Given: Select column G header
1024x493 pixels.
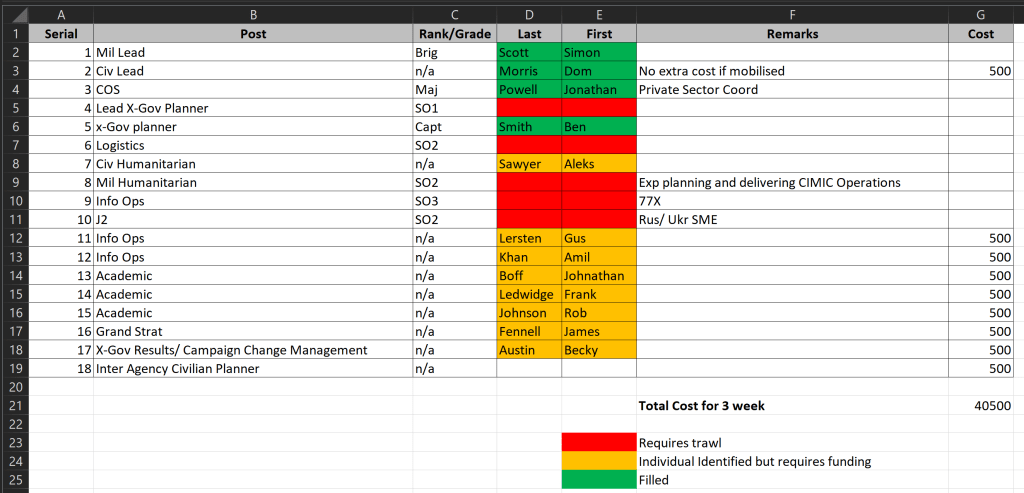Looking at the screenshot, I should click(981, 15).
